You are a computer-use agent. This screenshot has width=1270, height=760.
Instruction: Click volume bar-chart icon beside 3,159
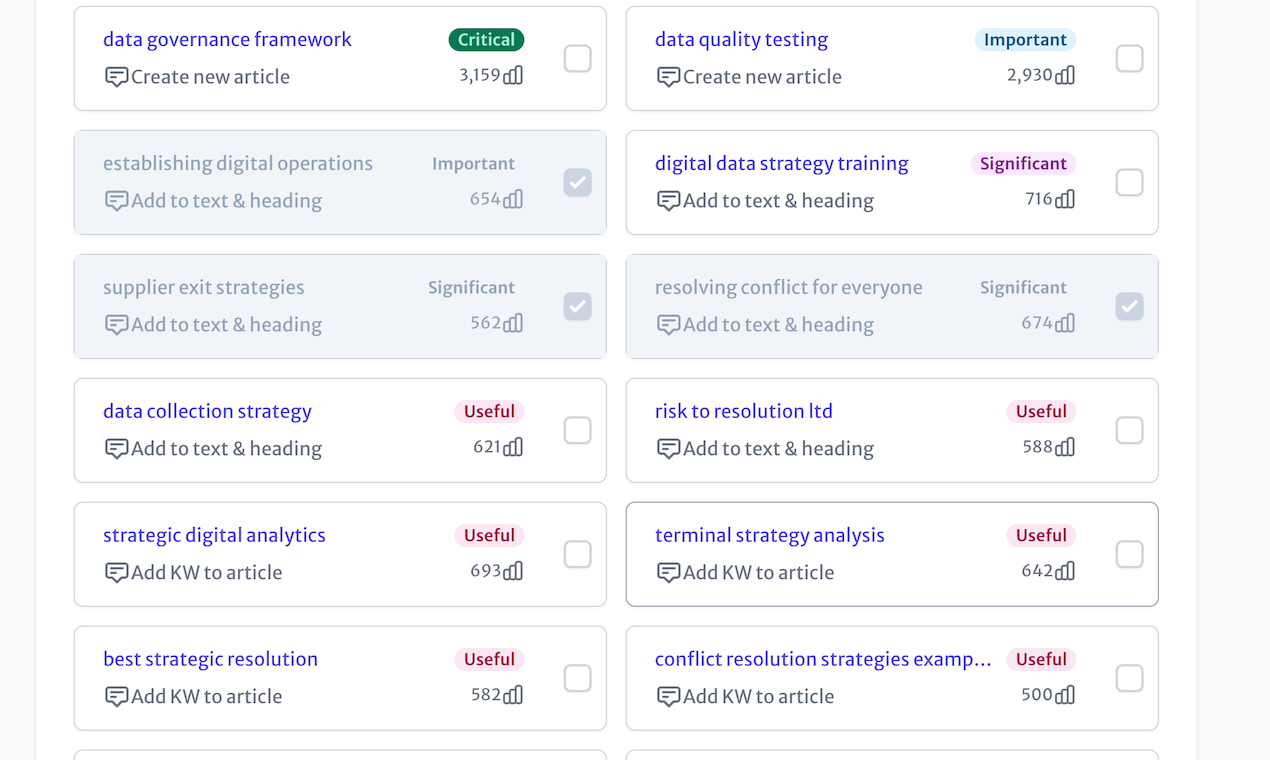[x=513, y=75]
